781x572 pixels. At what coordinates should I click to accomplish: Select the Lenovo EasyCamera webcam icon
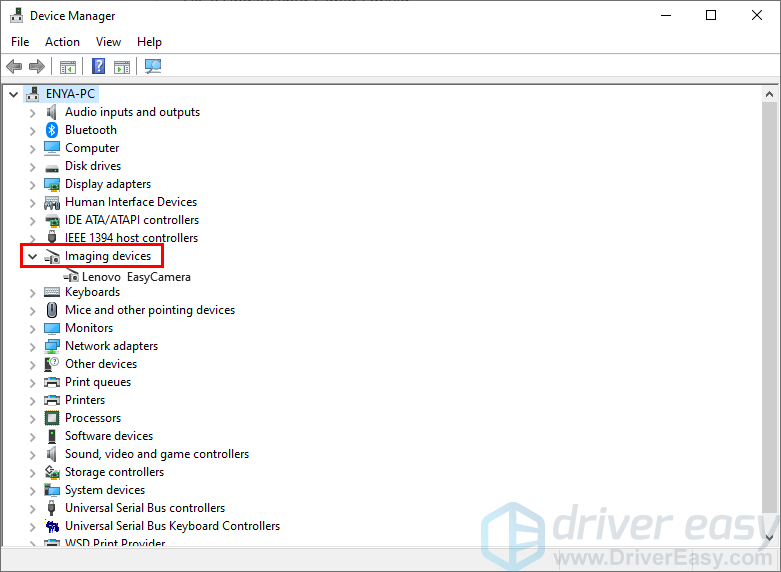(x=70, y=277)
